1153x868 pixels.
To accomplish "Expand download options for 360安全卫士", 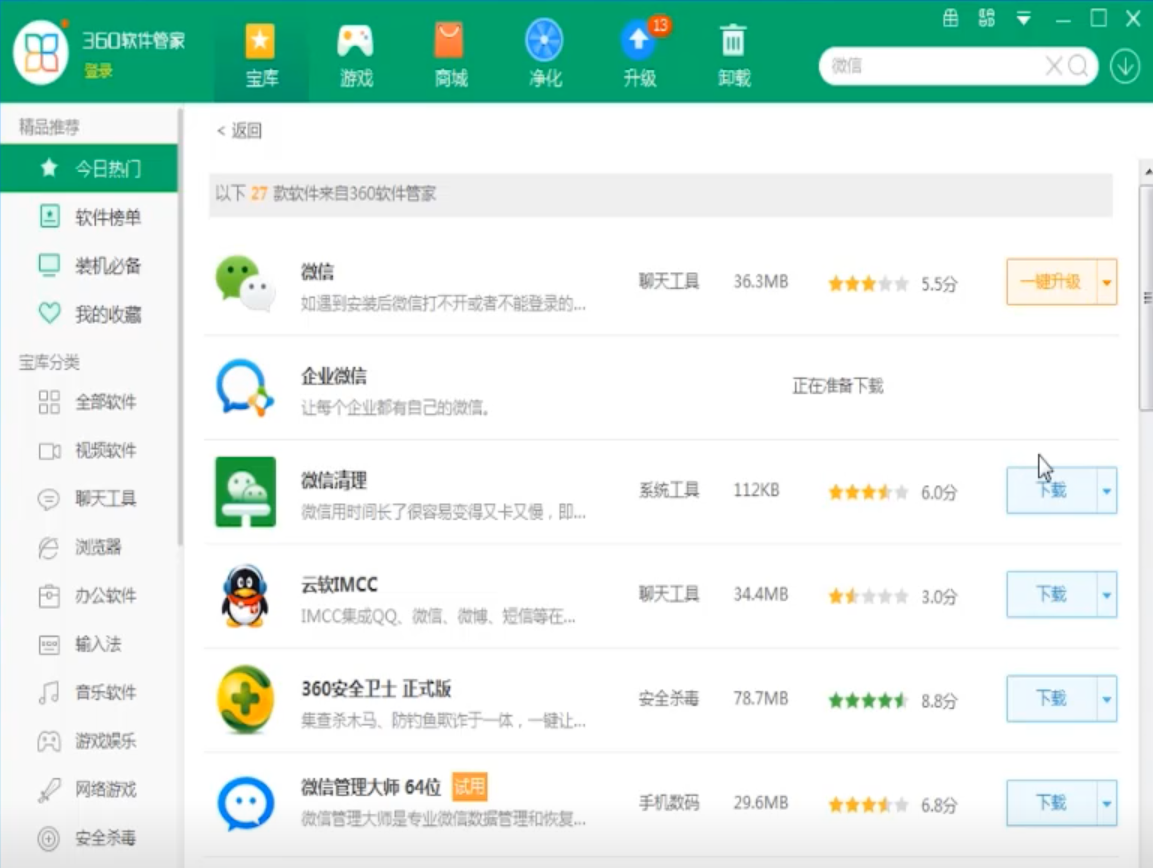I will point(1107,699).
